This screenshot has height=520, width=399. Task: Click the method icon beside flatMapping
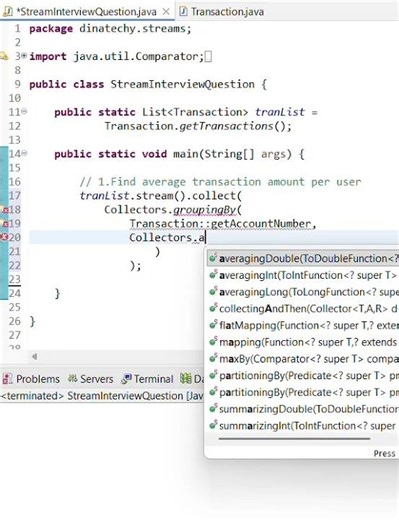click(213, 325)
